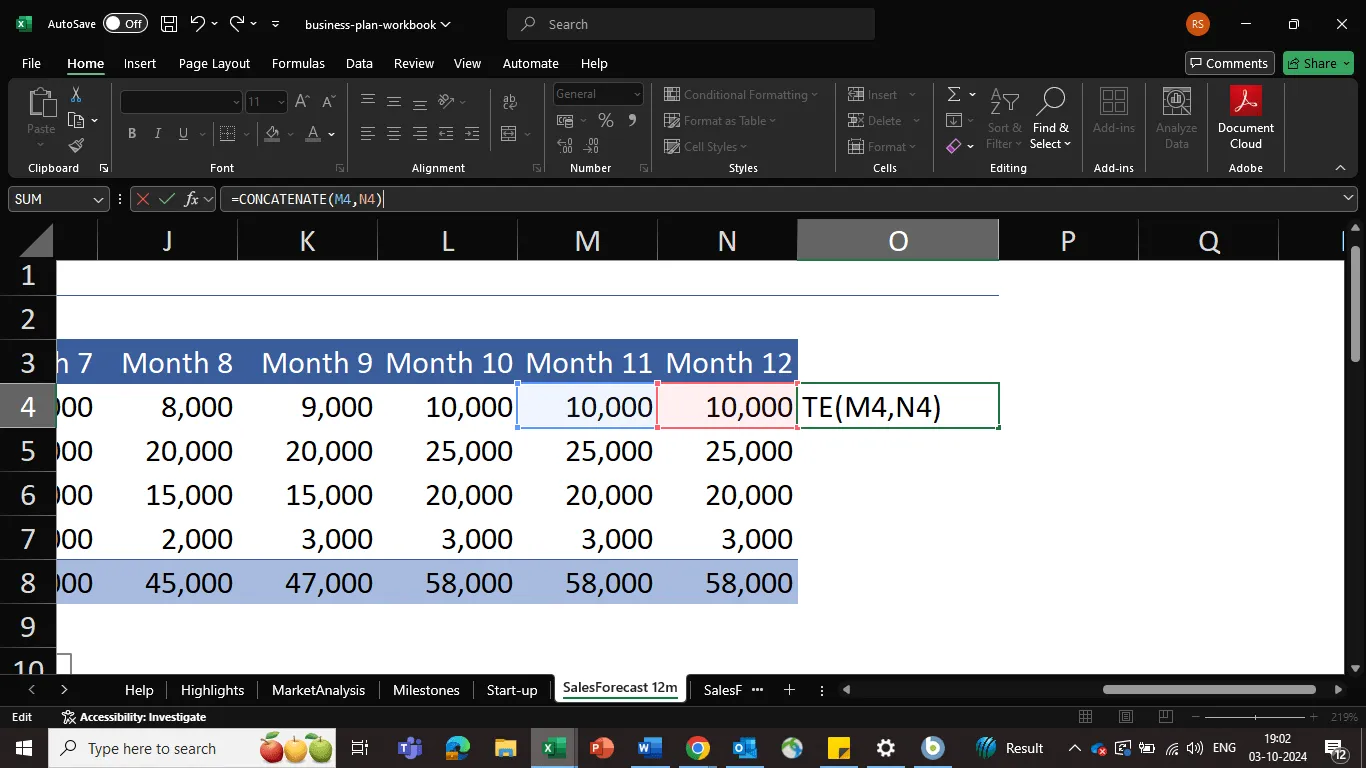
Task: Open the Name Box dropdown arrow
Action: click(x=98, y=199)
